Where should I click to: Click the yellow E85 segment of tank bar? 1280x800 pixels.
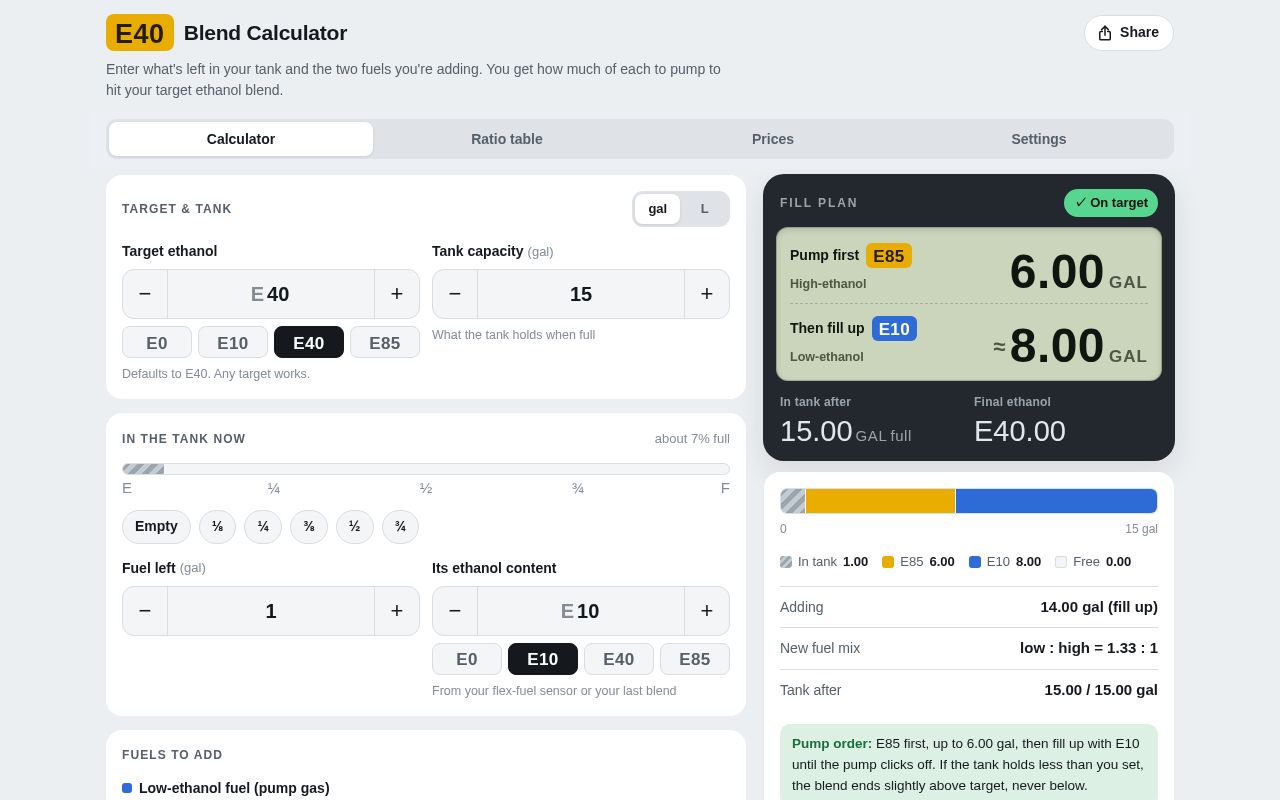pos(880,501)
